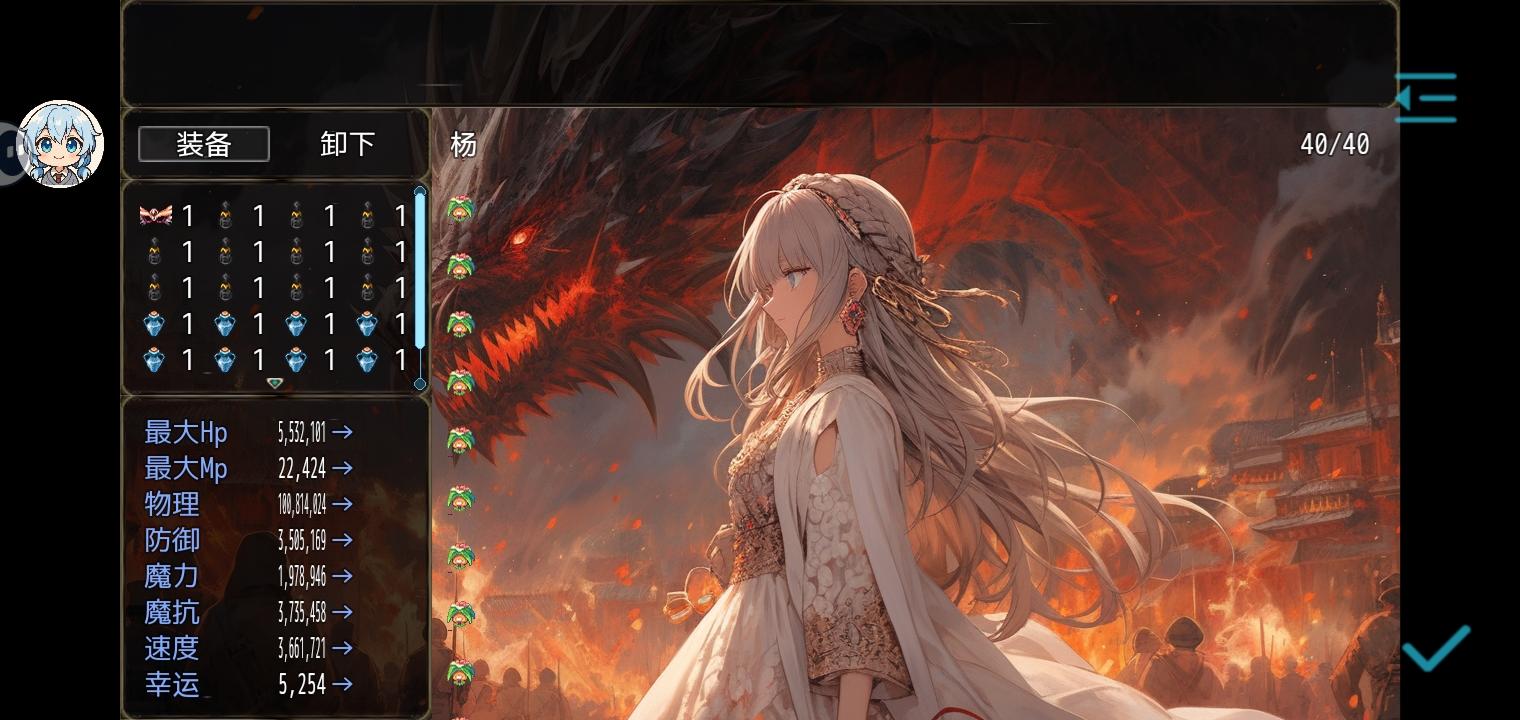Select the first black bomb in the second inventory row

pos(154,251)
